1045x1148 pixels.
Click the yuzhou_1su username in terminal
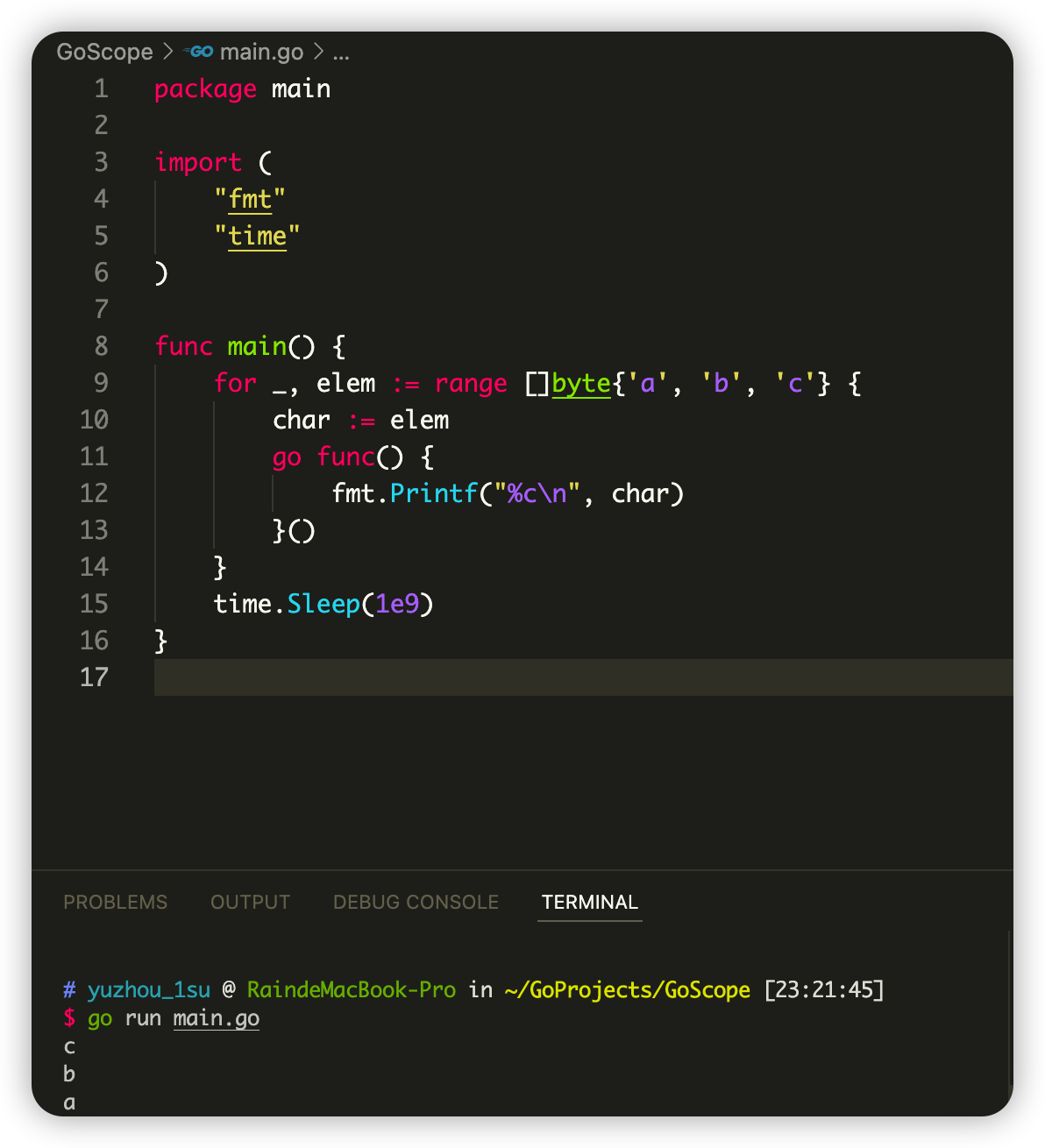[149, 990]
